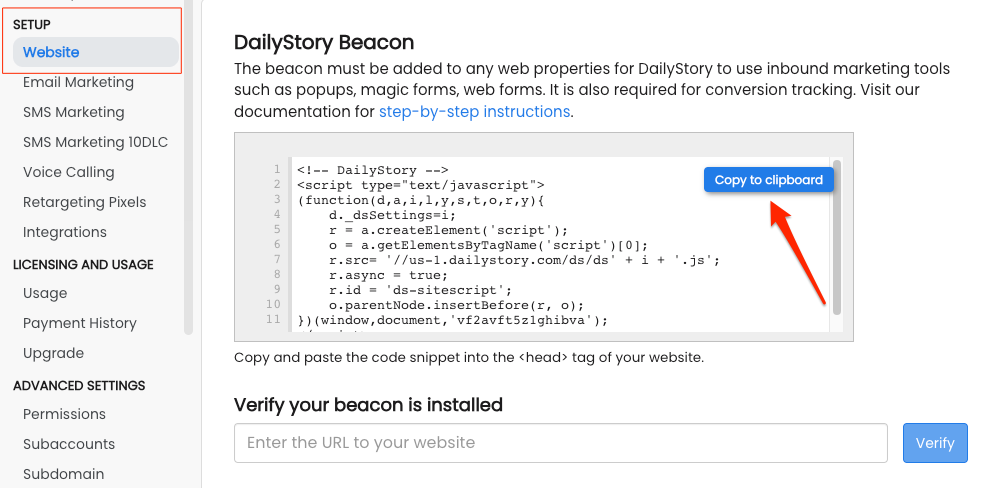Select Voice Calling in sidebar
Viewport: 983px width, 488px height.
click(68, 172)
